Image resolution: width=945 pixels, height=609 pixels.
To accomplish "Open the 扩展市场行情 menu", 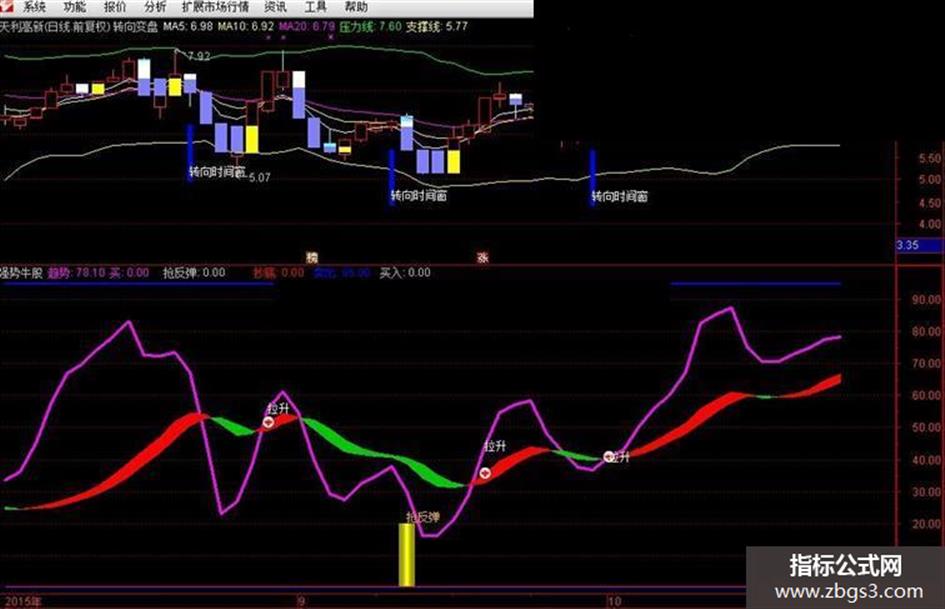I will [215, 7].
